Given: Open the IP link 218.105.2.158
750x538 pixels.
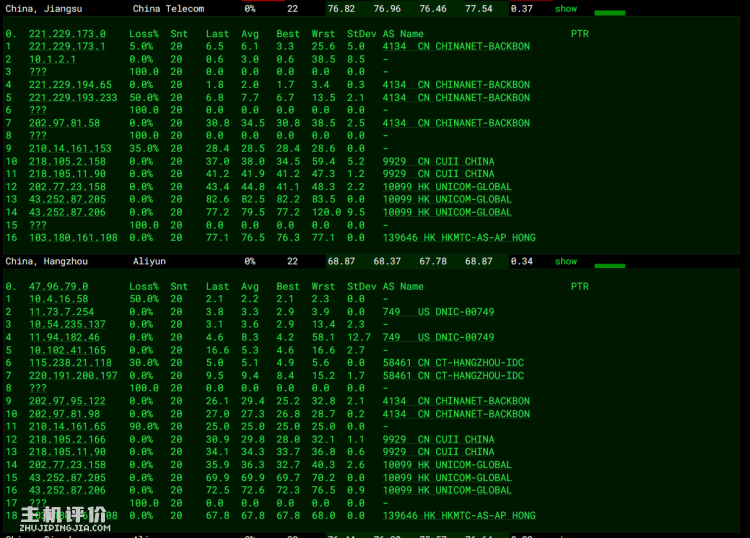Looking at the screenshot, I should click(x=67, y=162).
